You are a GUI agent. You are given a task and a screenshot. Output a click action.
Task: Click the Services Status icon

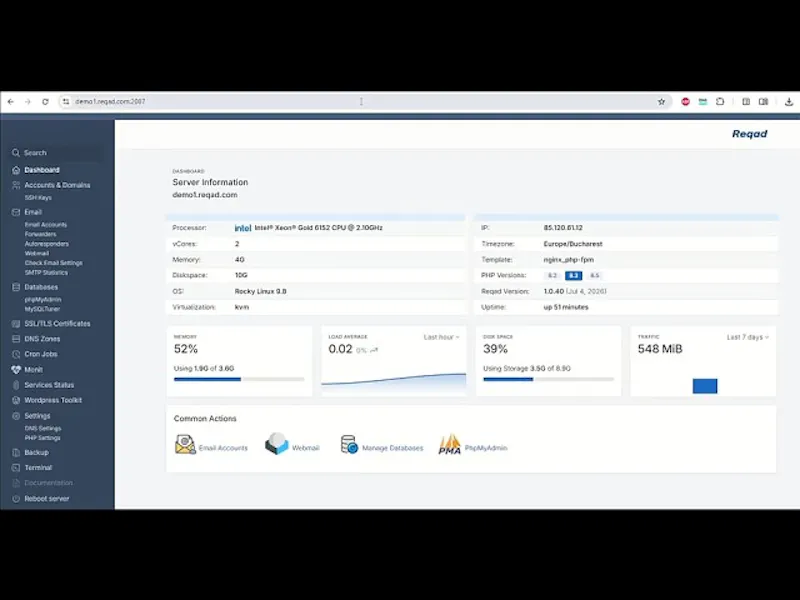click(x=16, y=385)
